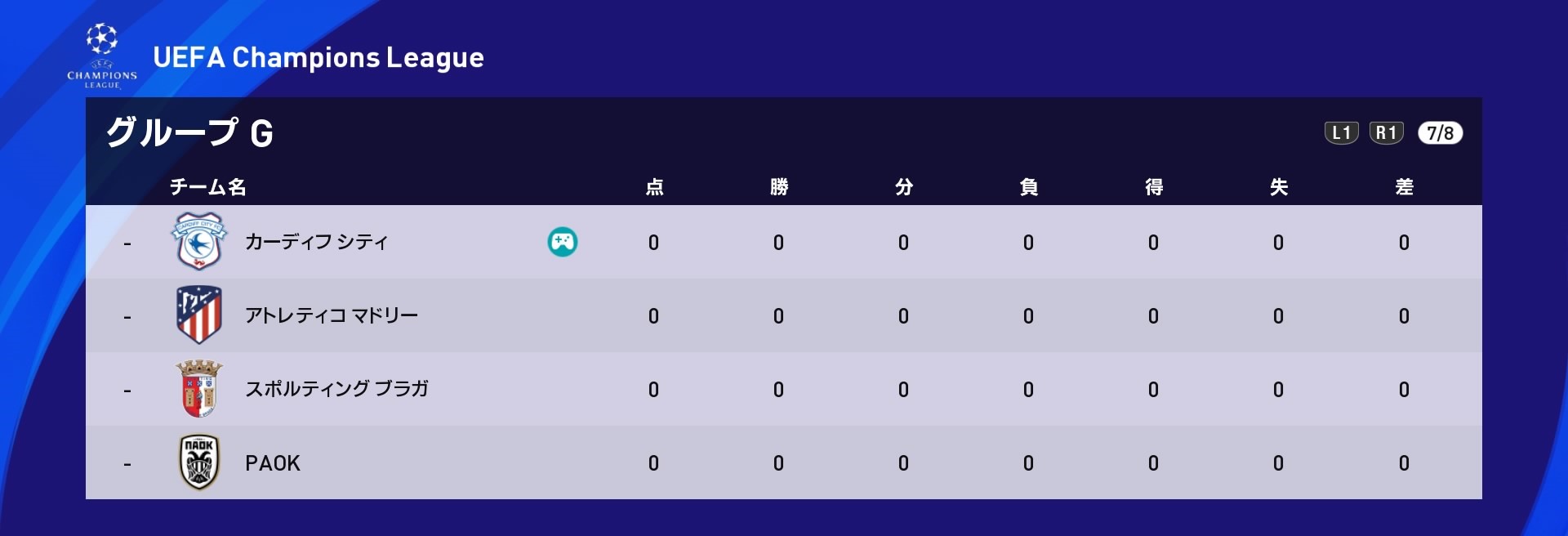The image size is (1568, 536).
Task: Select the スポルティング ブラガ team row
Action: [x=784, y=389]
